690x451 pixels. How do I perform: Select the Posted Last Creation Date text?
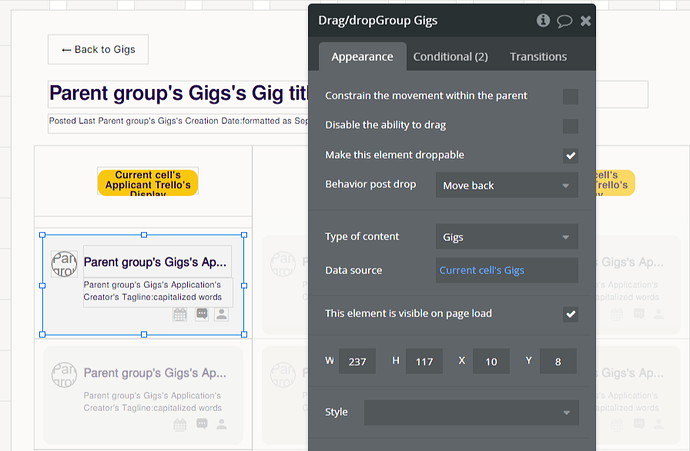click(178, 123)
